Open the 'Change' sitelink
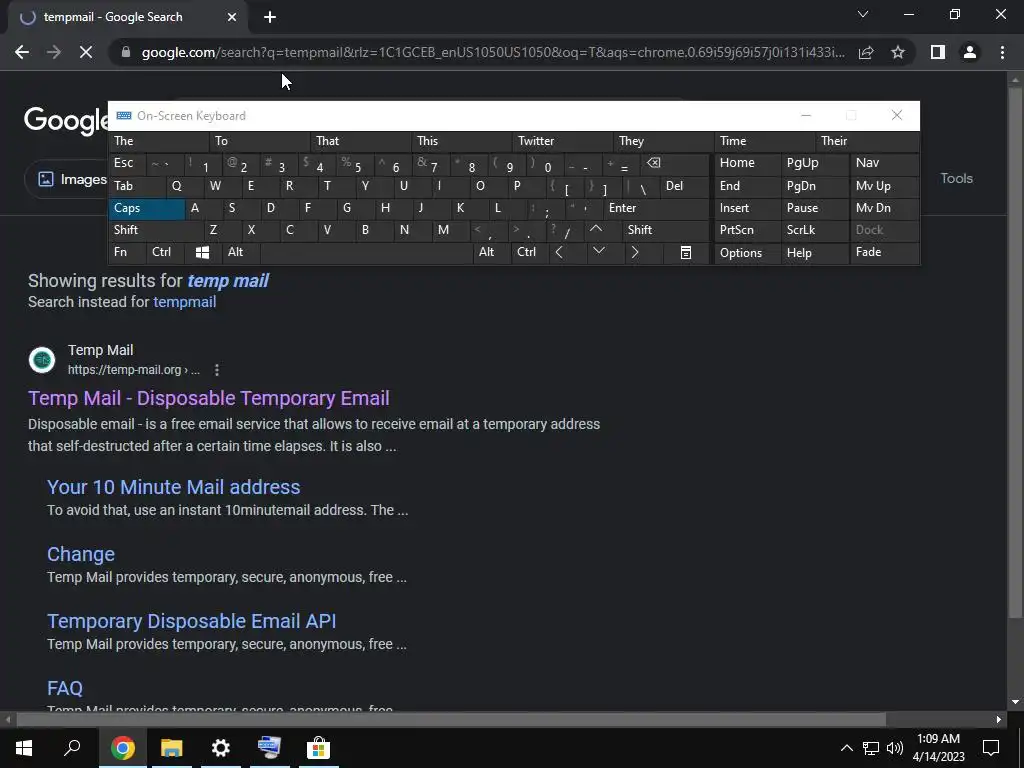The height and width of the screenshot is (768, 1024). [x=81, y=554]
